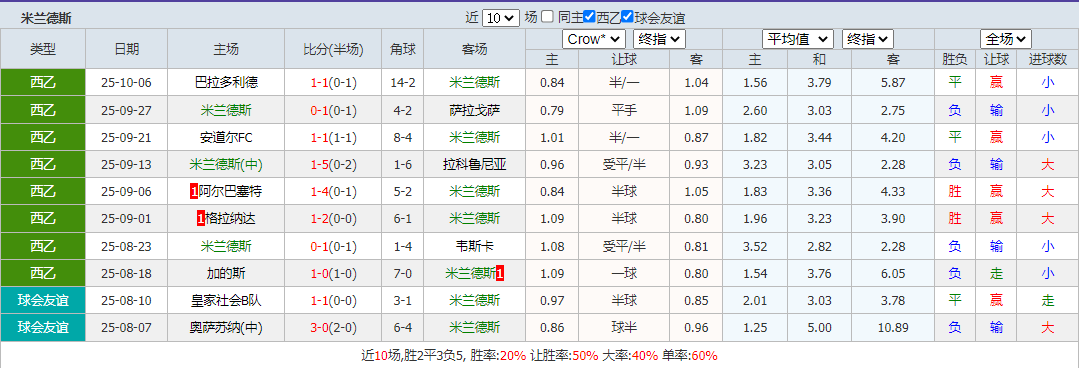Click the 比分(半场) column header

334,49
